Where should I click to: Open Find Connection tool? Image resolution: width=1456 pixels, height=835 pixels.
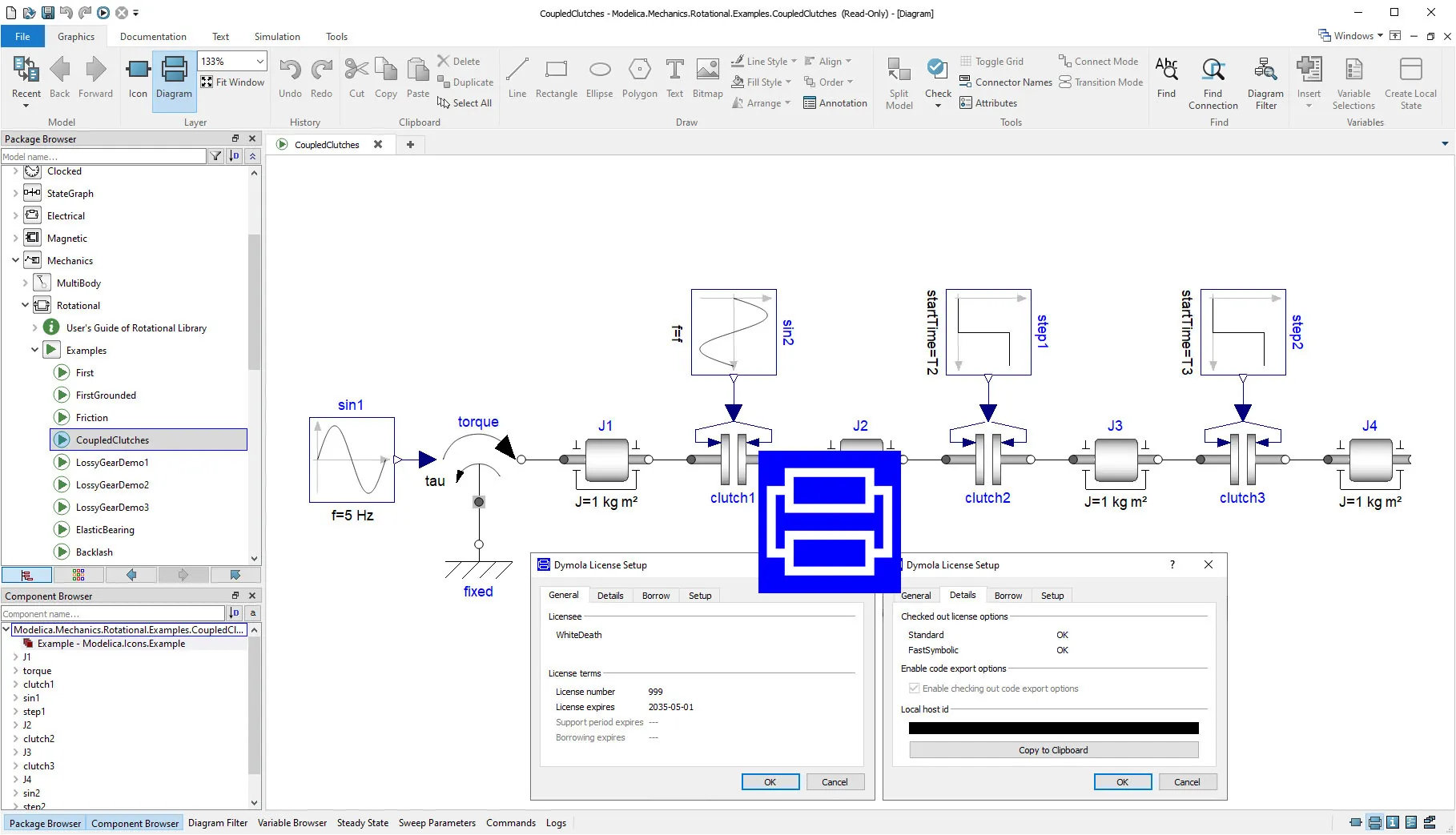click(1213, 82)
